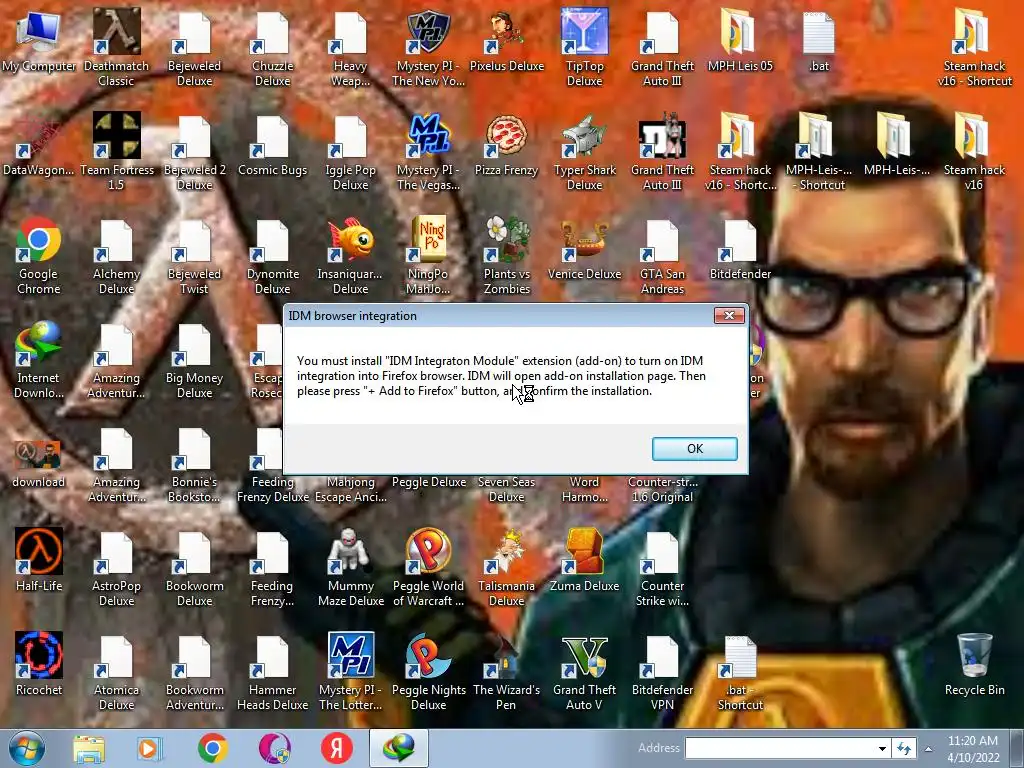The height and width of the screenshot is (768, 1024).
Task: Select the Grand Theft Auto V icon
Action: 584,671
